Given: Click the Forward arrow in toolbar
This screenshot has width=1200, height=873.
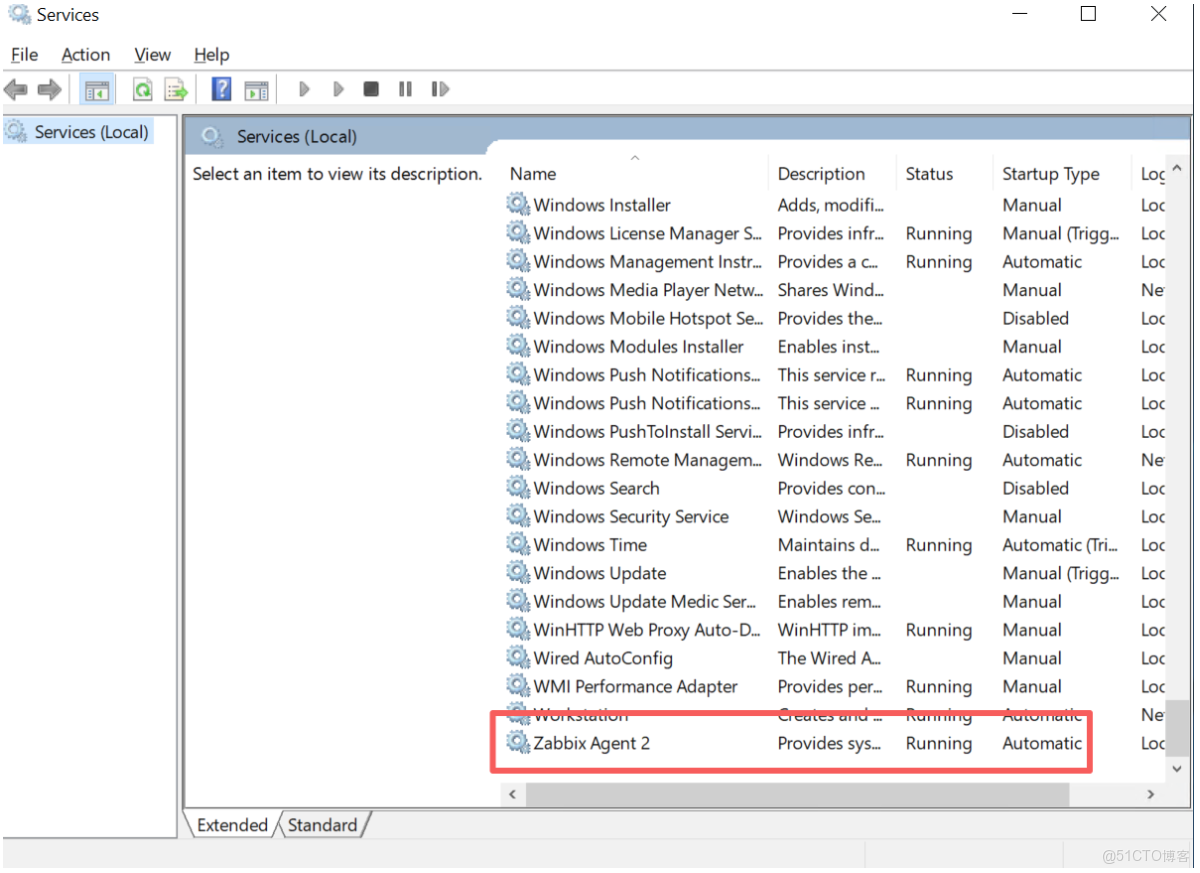Looking at the screenshot, I should pyautogui.click(x=49, y=90).
